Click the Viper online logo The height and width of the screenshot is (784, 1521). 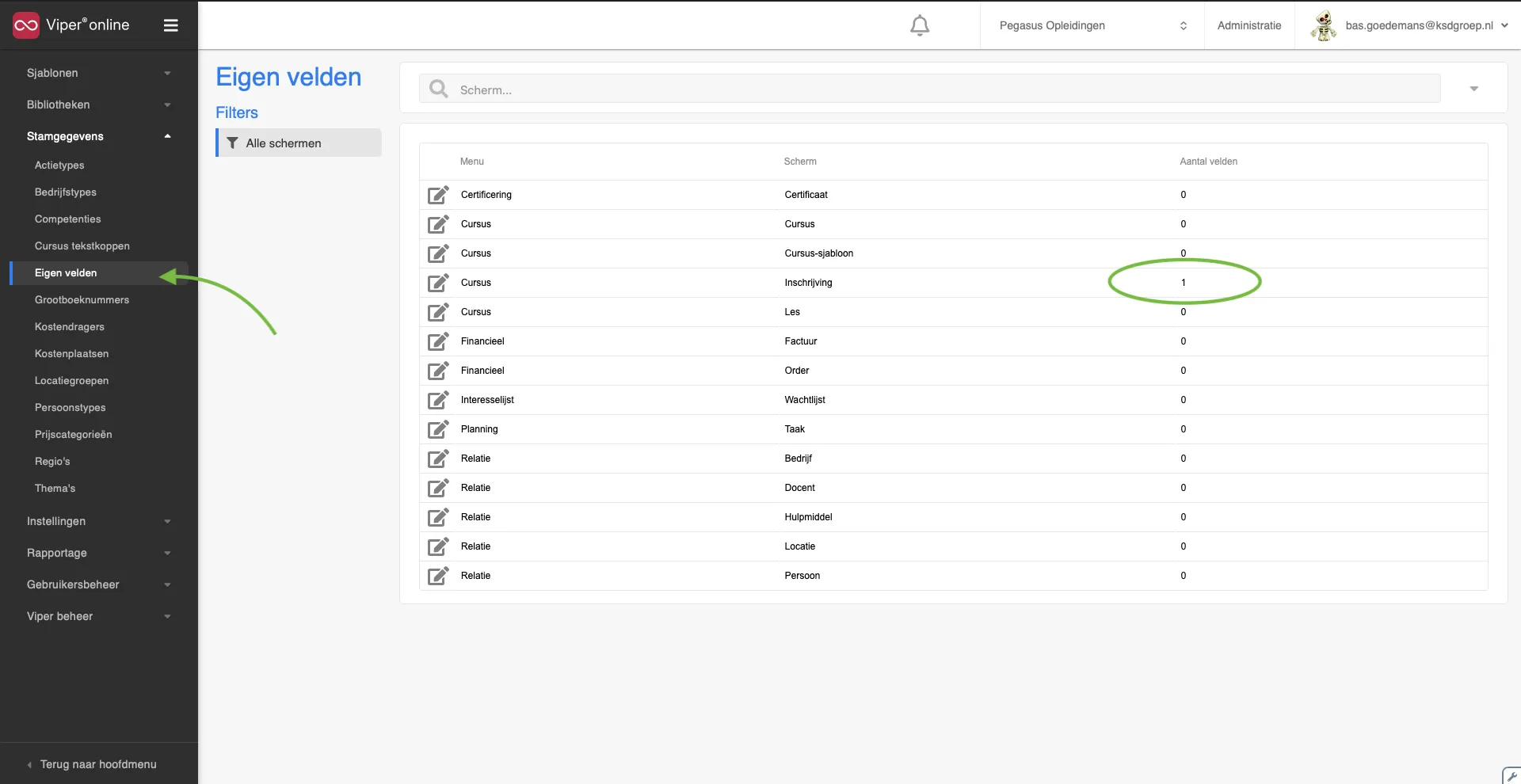(x=71, y=25)
